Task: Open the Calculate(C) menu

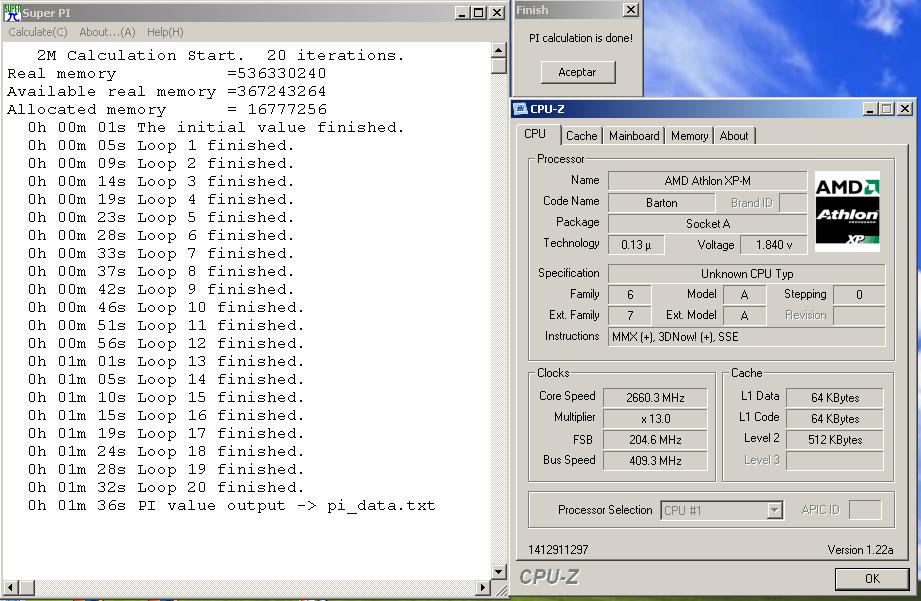Action: [38, 32]
